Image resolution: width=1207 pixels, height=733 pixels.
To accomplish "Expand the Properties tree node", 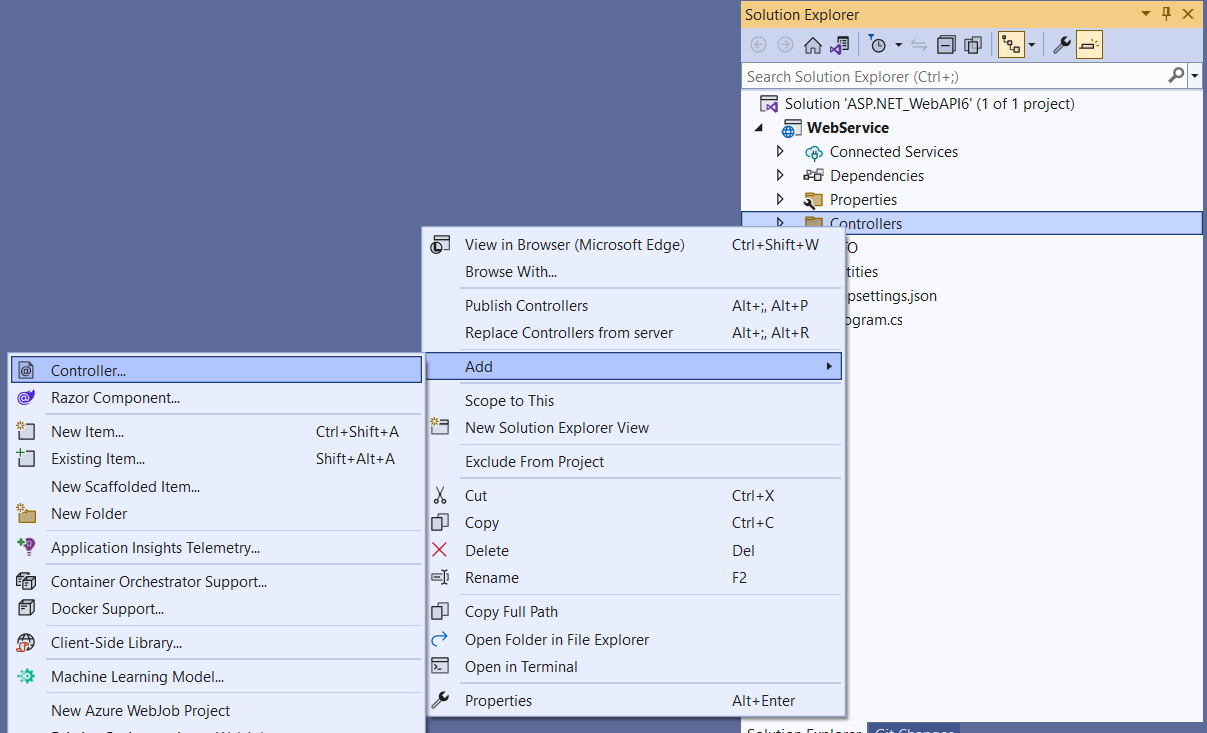I will [781, 200].
